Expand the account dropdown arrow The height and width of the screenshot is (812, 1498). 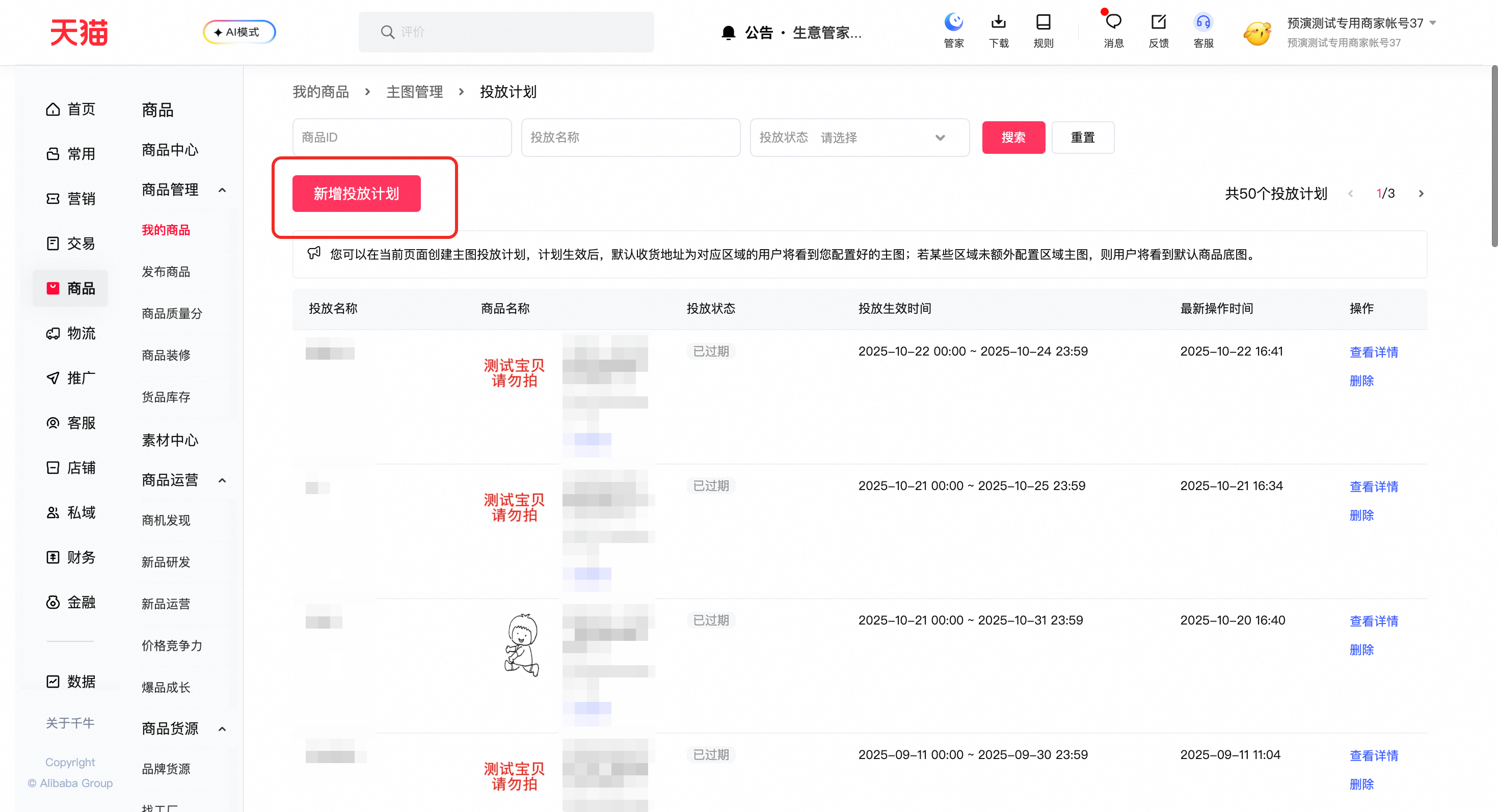pos(1433,23)
